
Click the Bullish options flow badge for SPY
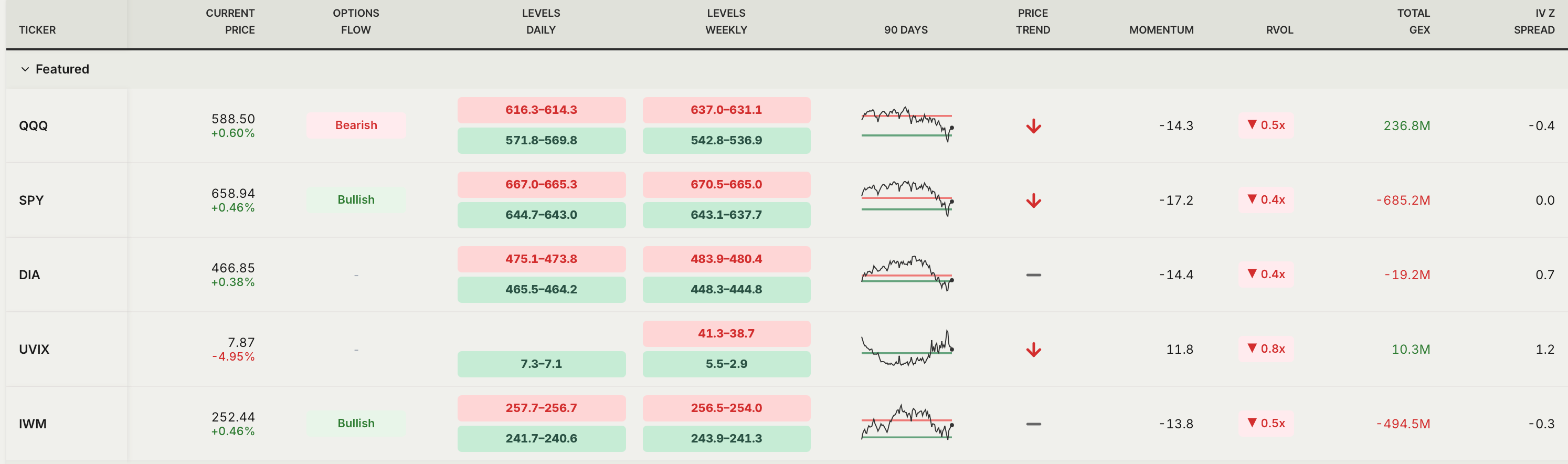(x=356, y=200)
